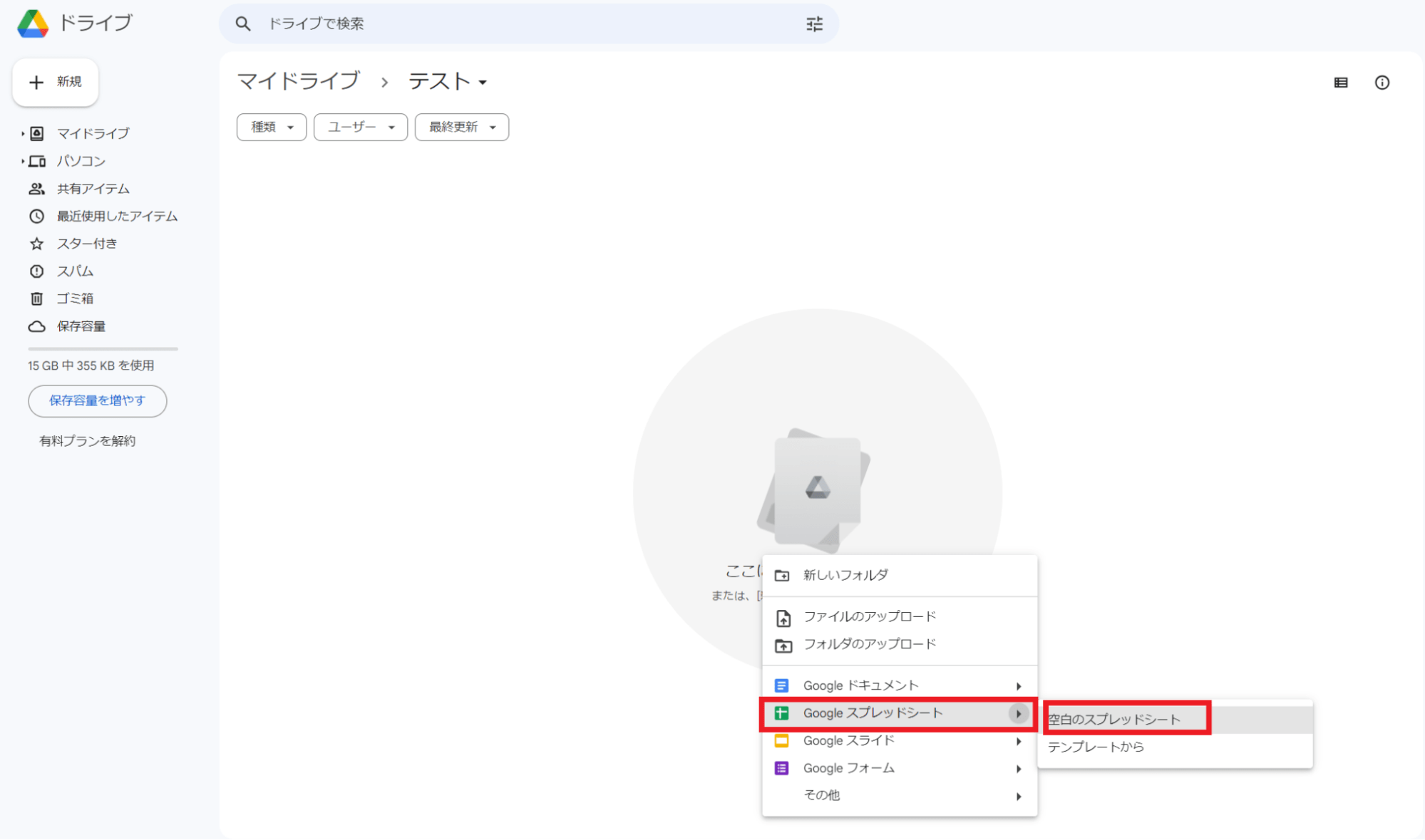Open the スパム spam section
Screen dimensions: 1425x840
click(x=75, y=271)
